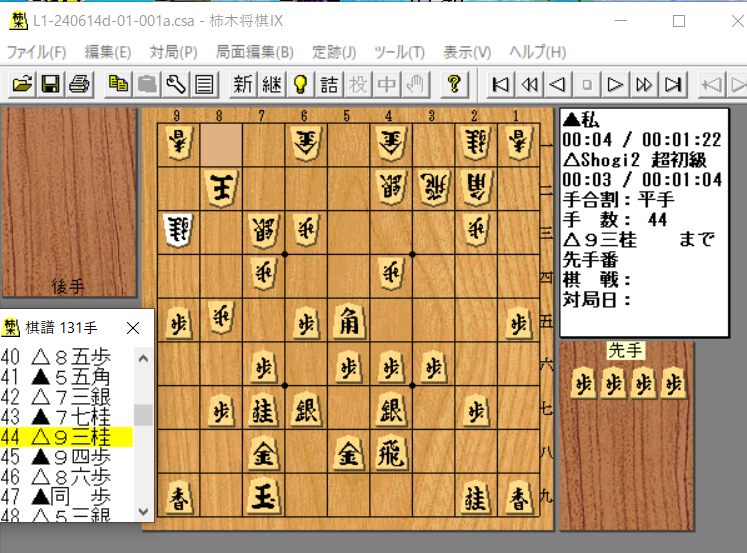Image resolution: width=747 pixels, height=553 pixels.
Task: Continue the game with 継 button
Action: click(272, 85)
